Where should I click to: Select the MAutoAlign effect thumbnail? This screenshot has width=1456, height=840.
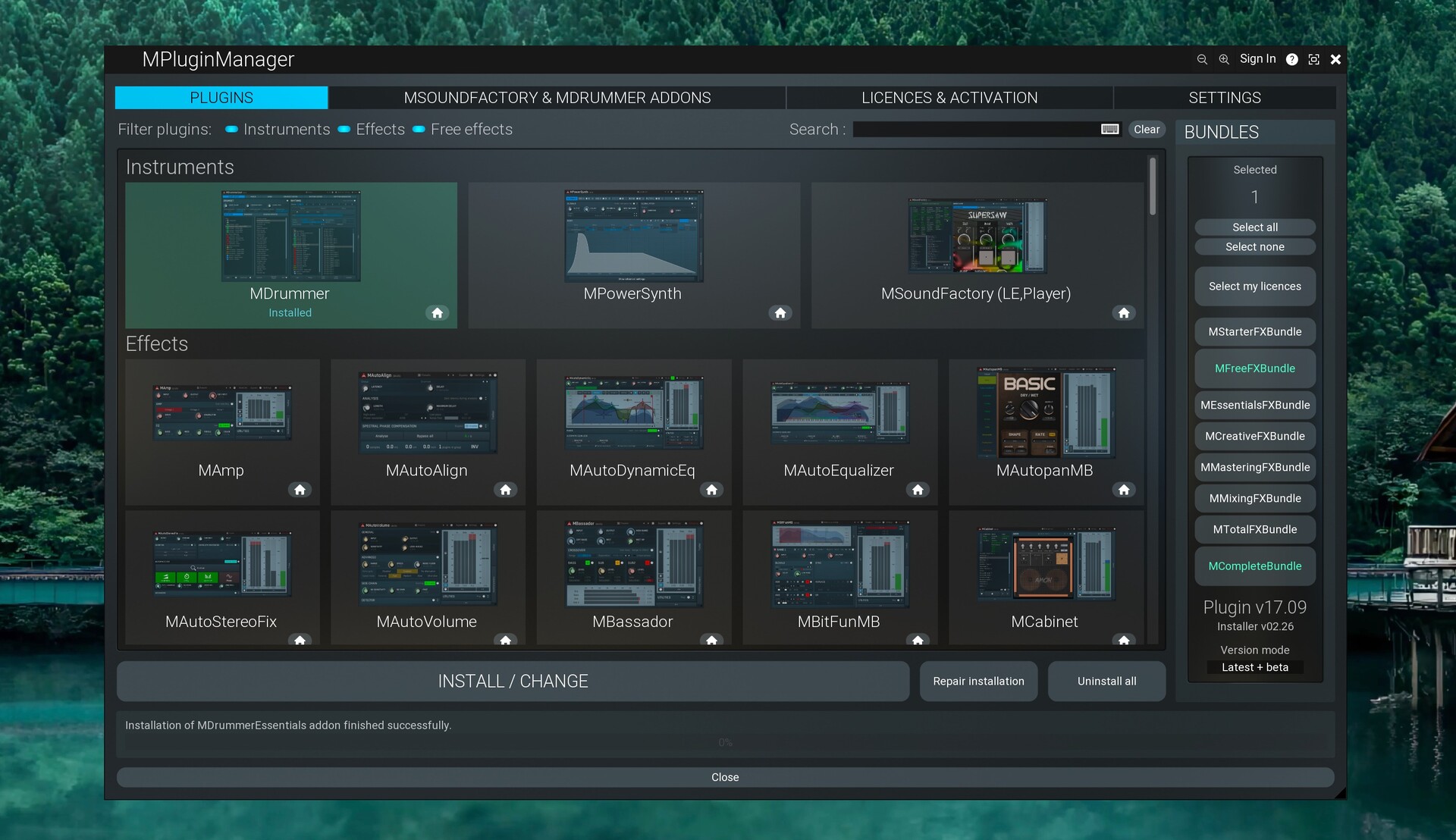pos(428,412)
